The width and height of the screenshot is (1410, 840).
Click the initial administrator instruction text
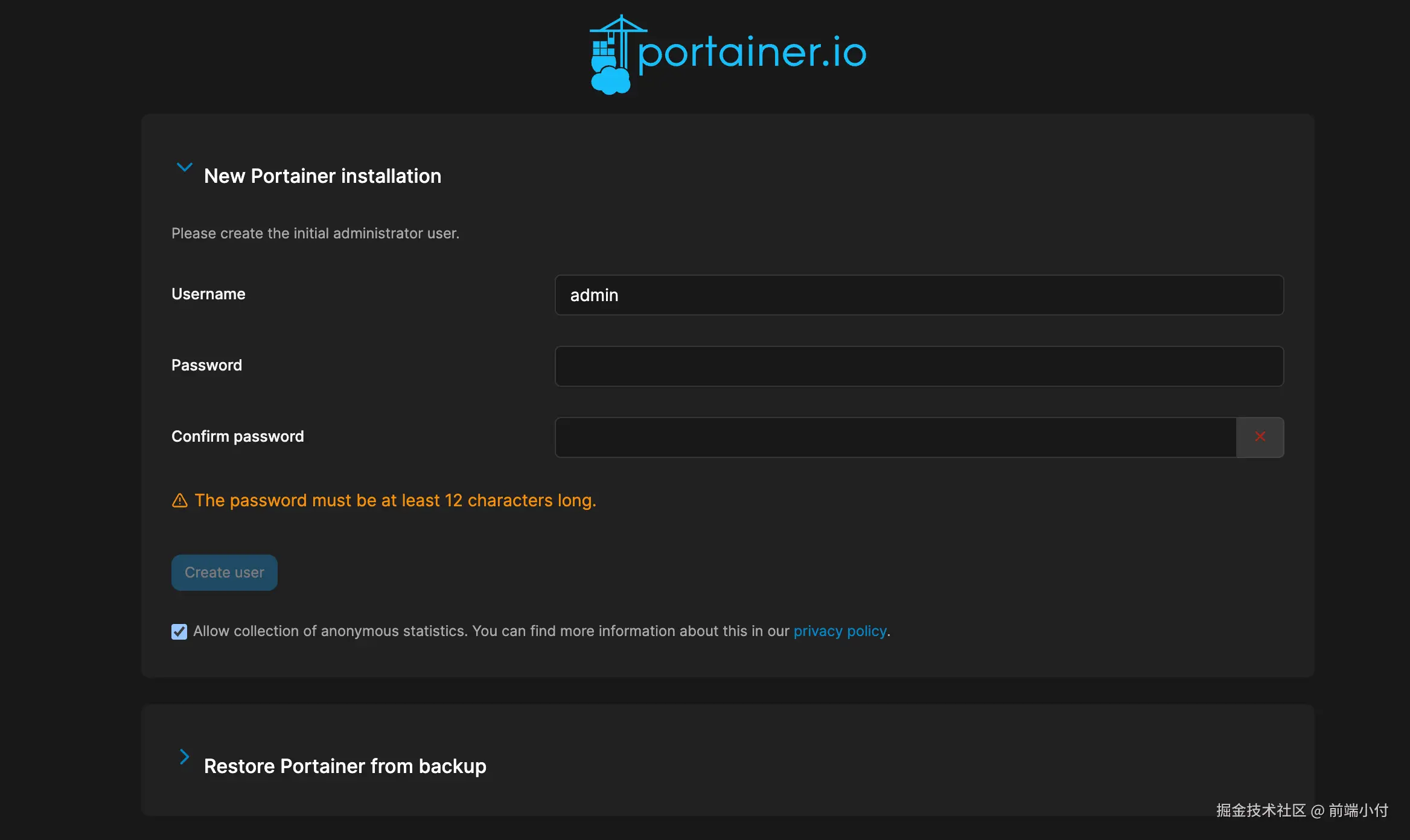click(x=315, y=234)
